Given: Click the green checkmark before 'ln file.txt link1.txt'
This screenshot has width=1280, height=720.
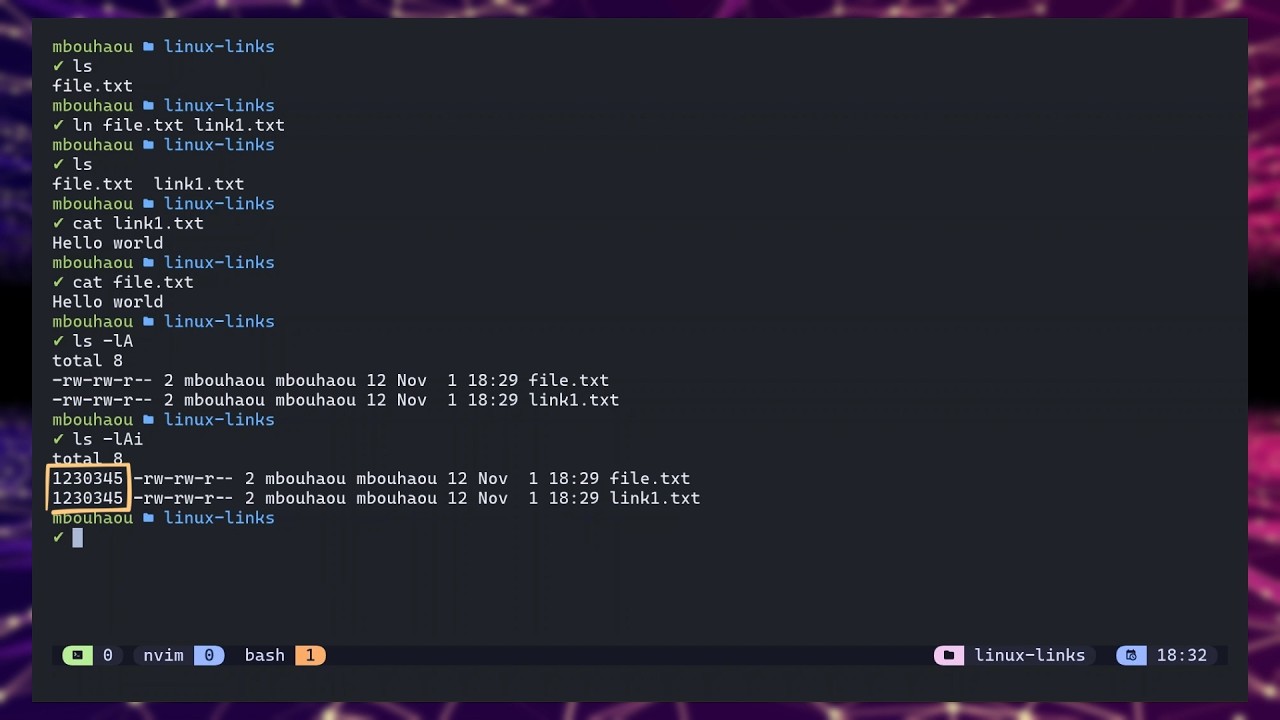Looking at the screenshot, I should [58, 125].
